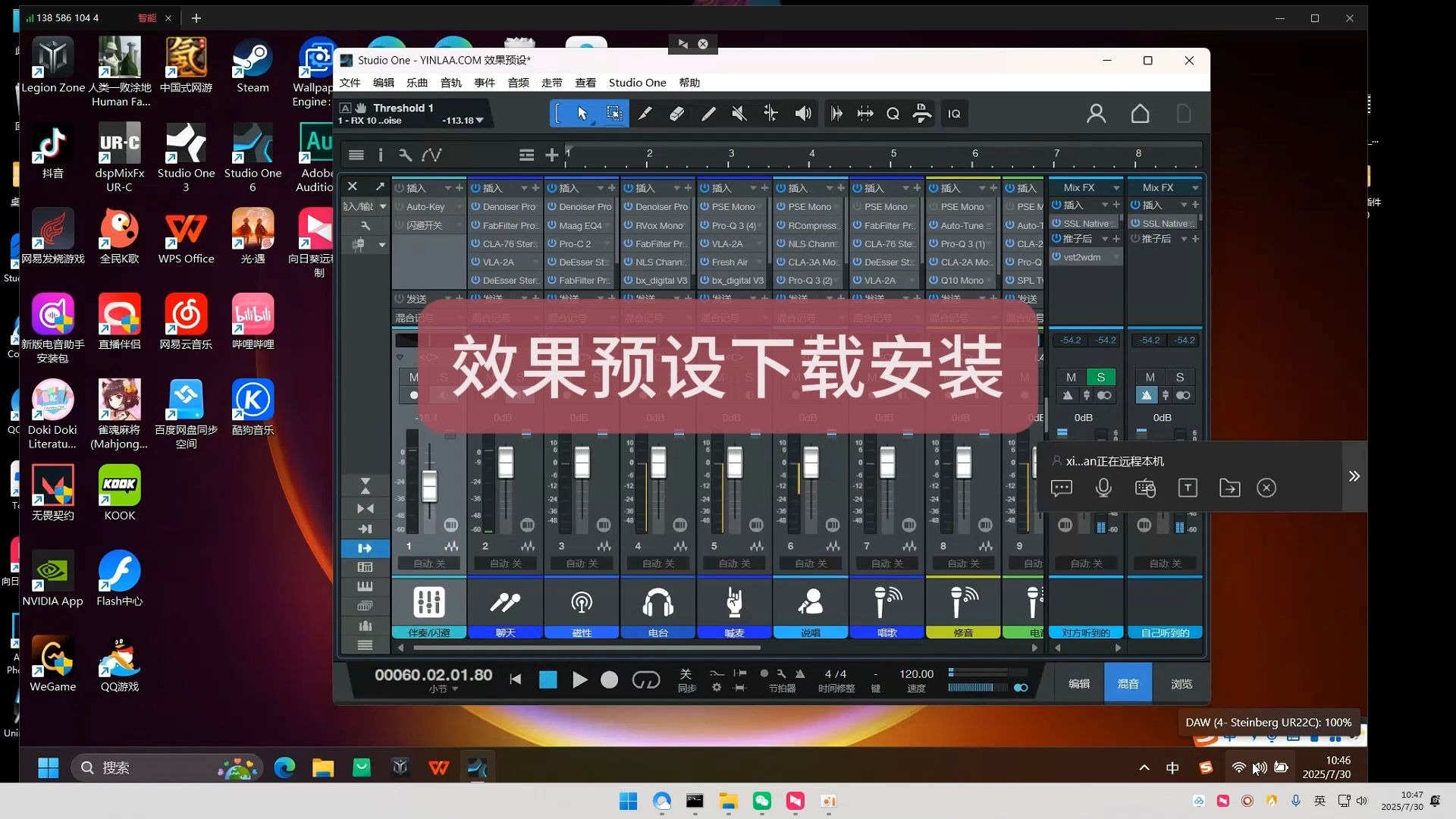The width and height of the screenshot is (1456, 819).
Task: Mute the 对方听到的 channel with M
Action: click(x=1071, y=377)
